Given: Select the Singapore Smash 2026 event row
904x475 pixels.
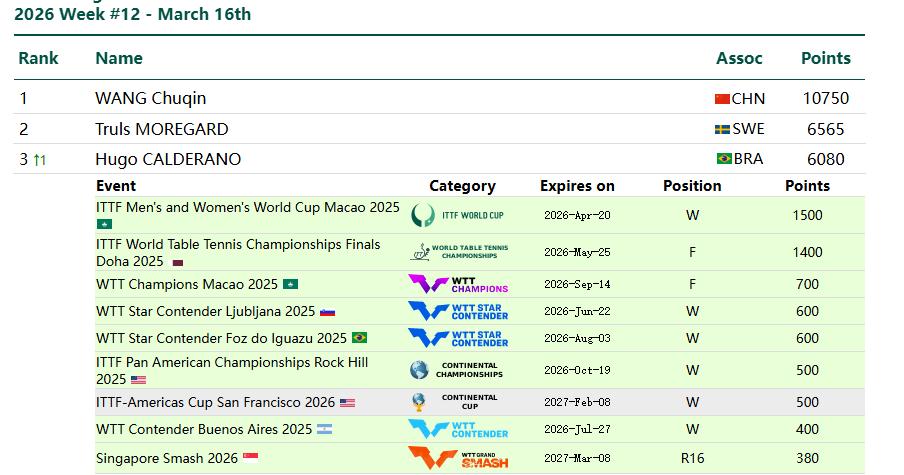Looking at the screenshot, I should pos(167,458).
